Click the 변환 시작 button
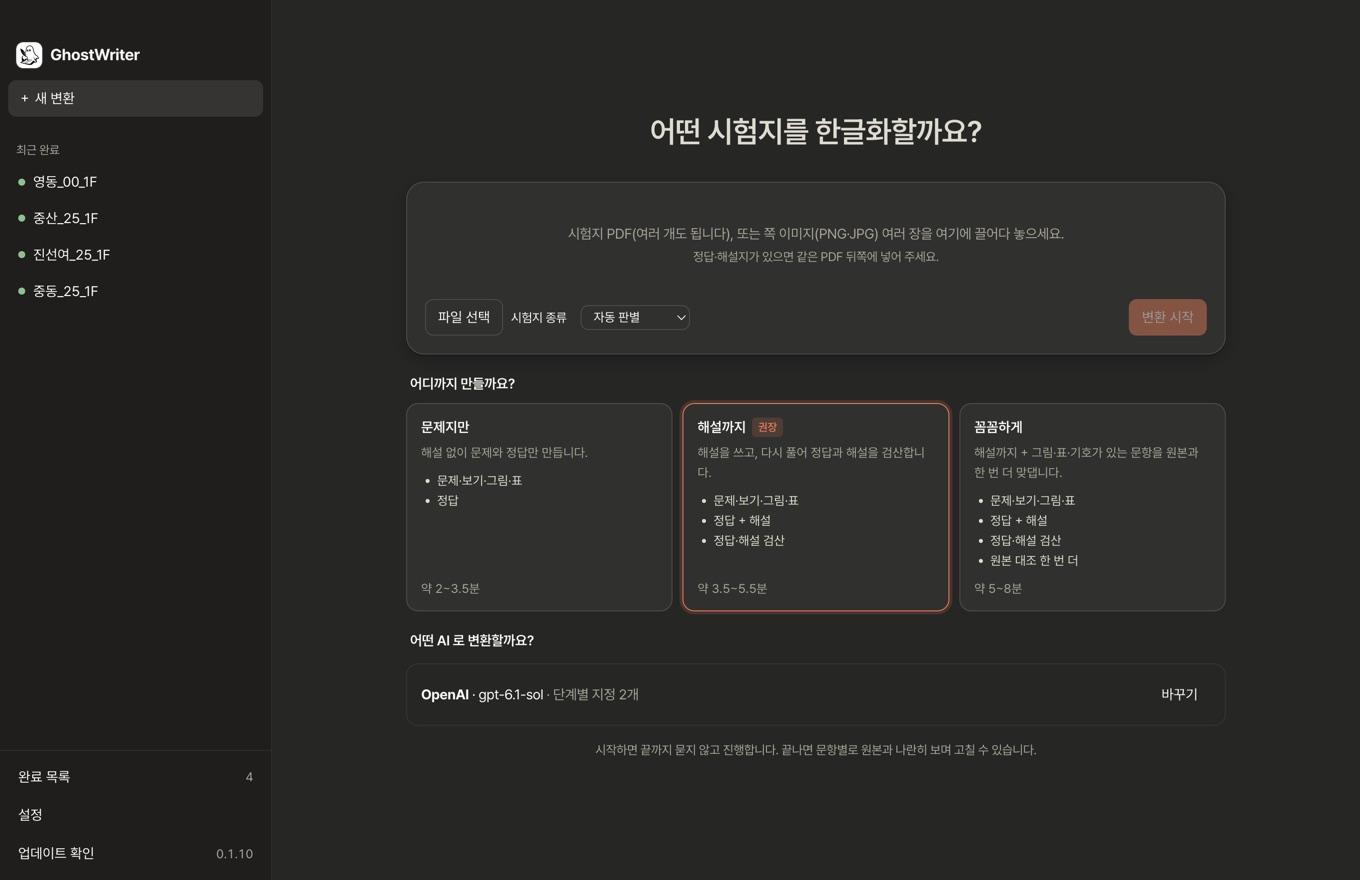 coord(1167,317)
